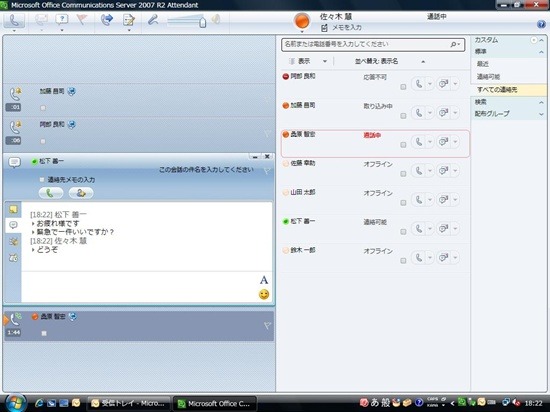Click the active call phone icon showing 1:44
This screenshot has width=550, height=412.
(15, 320)
